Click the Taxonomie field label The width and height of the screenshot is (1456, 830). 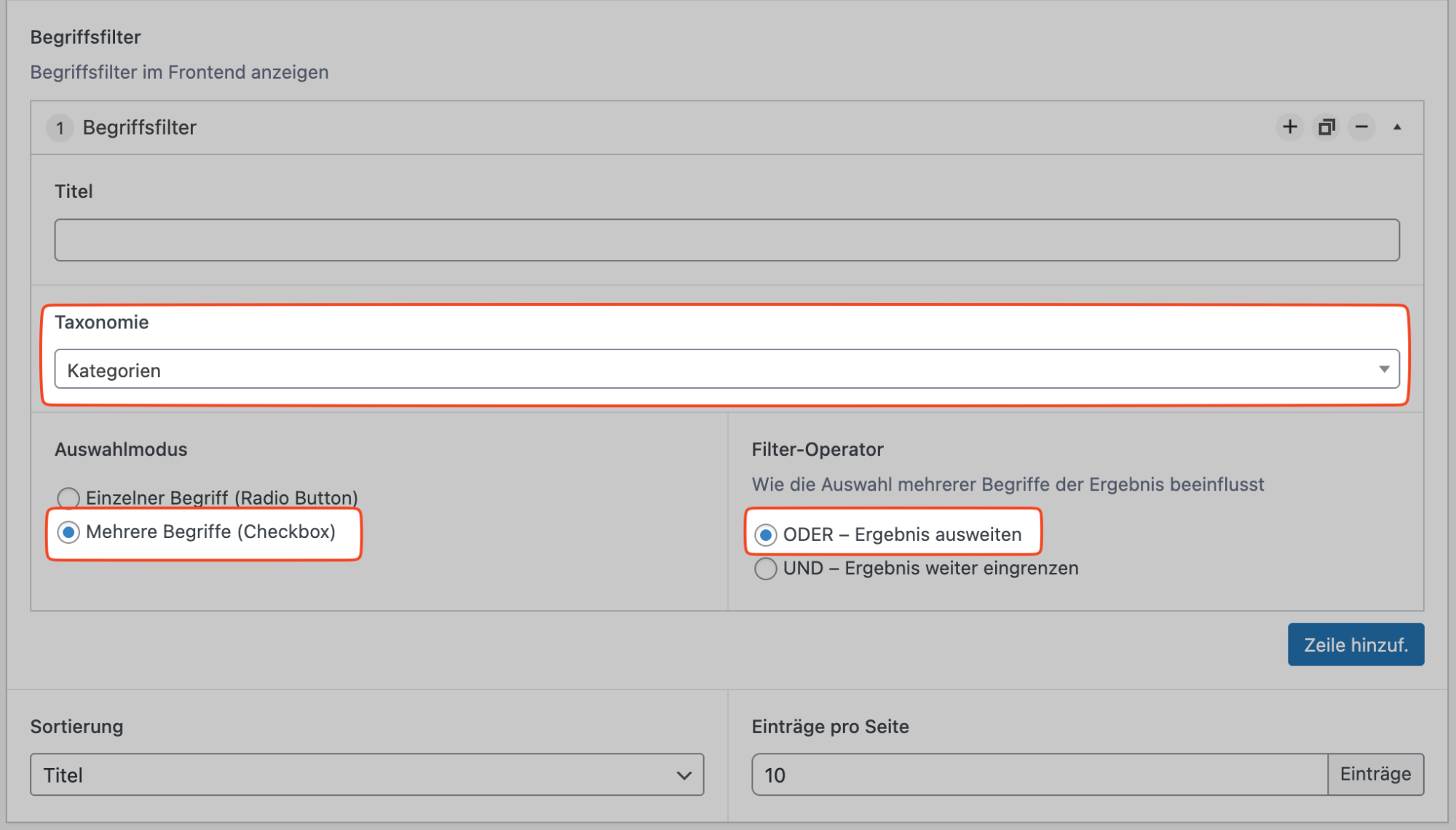coord(101,323)
